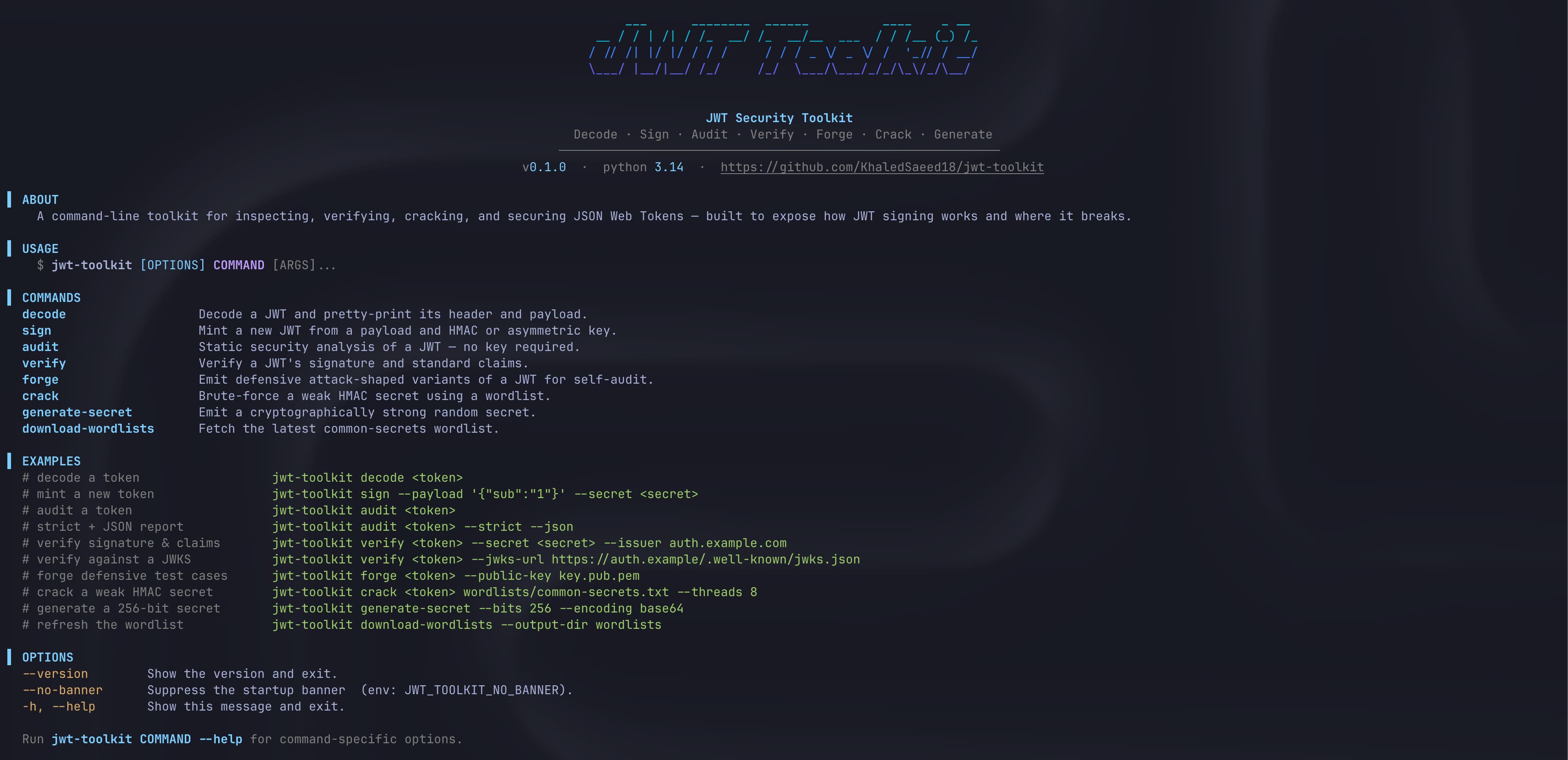Click the 'jwt-toolkit audit <token> --strict --json' example
Screen dimensions: 1568x760
(x=422, y=527)
